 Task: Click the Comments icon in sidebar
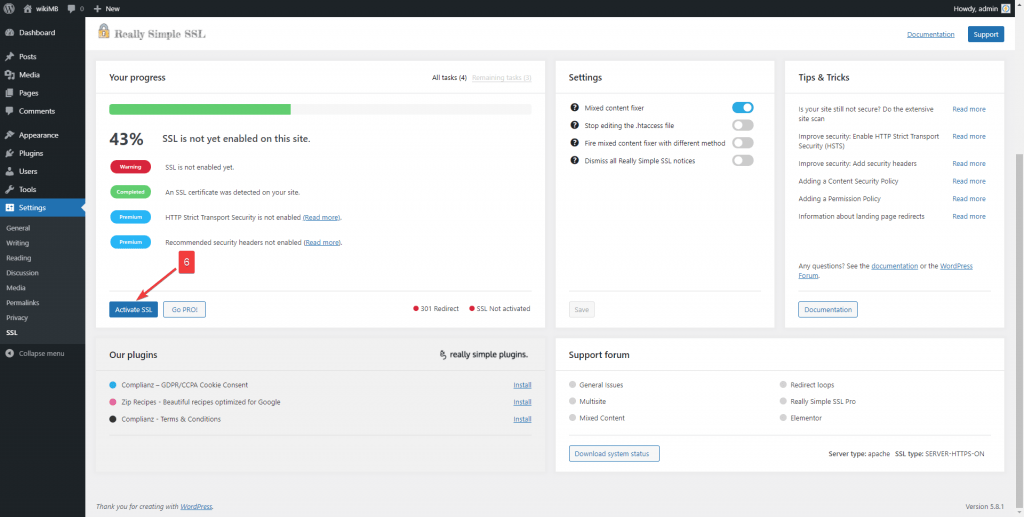point(9,111)
